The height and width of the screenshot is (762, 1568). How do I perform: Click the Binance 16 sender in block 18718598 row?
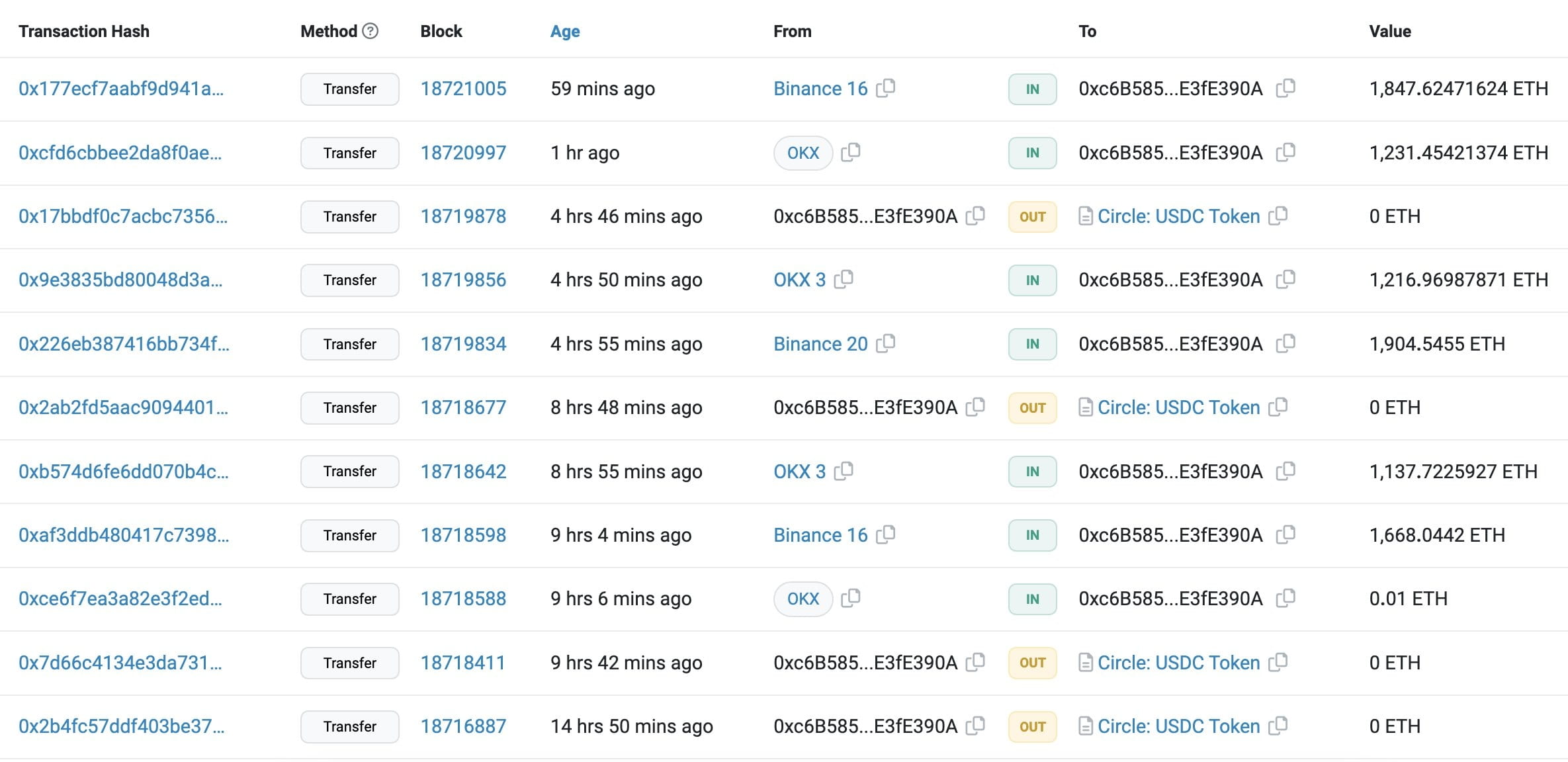(x=820, y=535)
